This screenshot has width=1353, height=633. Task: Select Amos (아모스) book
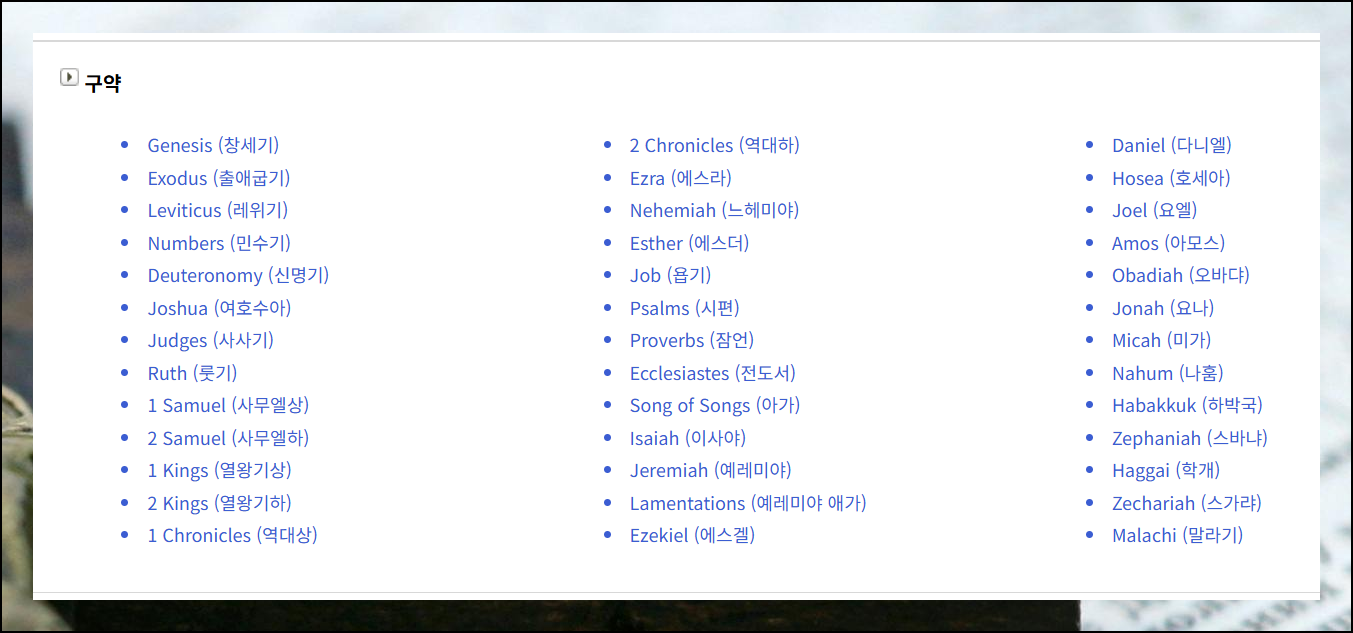pyautogui.click(x=1168, y=243)
